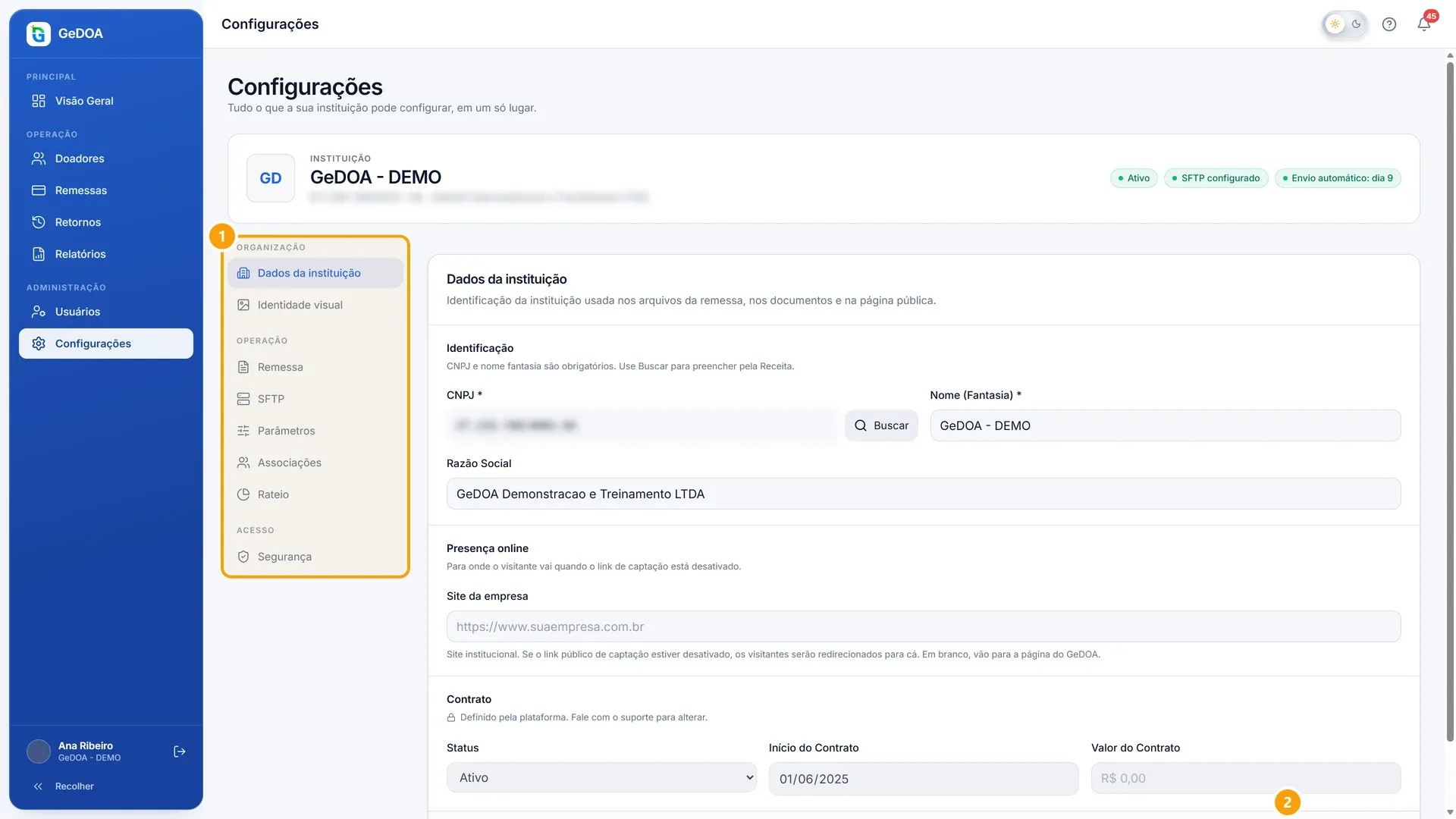The width and height of the screenshot is (1456, 819).
Task: Click the GeDOA logo icon
Action: [x=39, y=33]
